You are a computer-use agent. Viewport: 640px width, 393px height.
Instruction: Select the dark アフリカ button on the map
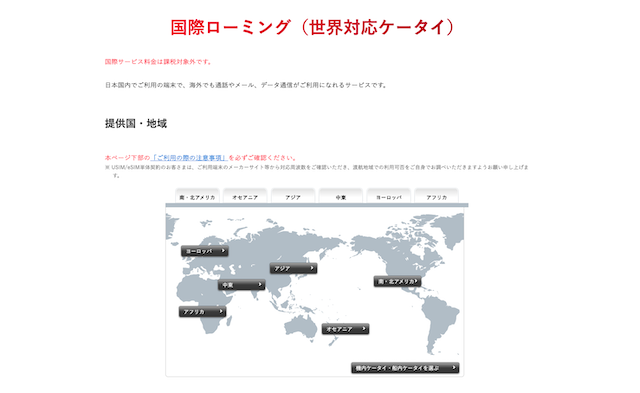[x=202, y=312]
